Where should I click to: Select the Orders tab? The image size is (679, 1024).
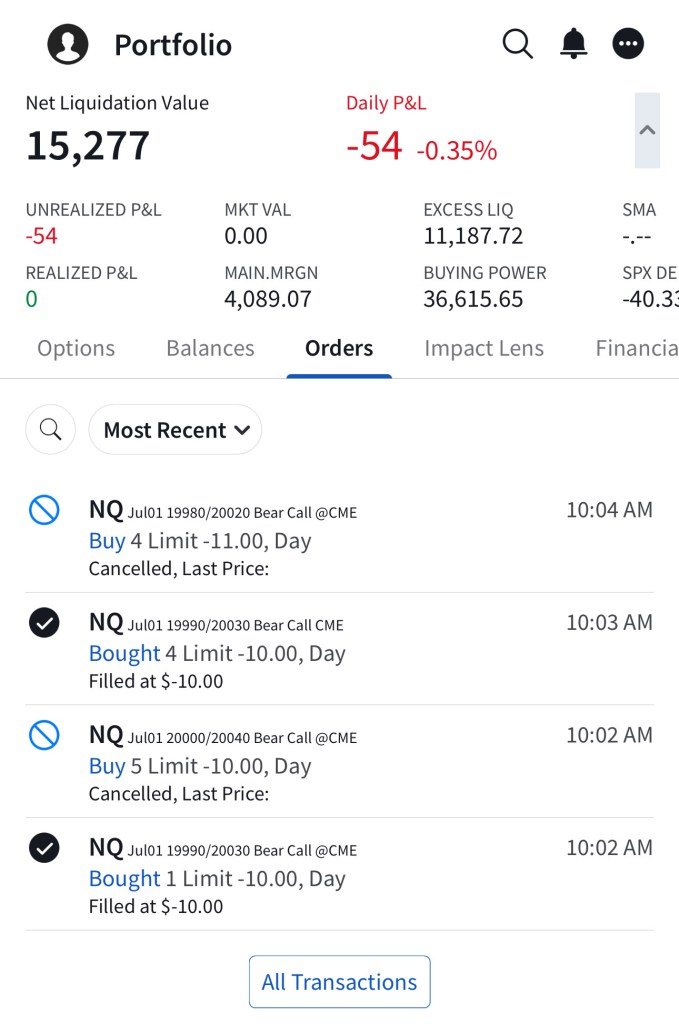339,348
